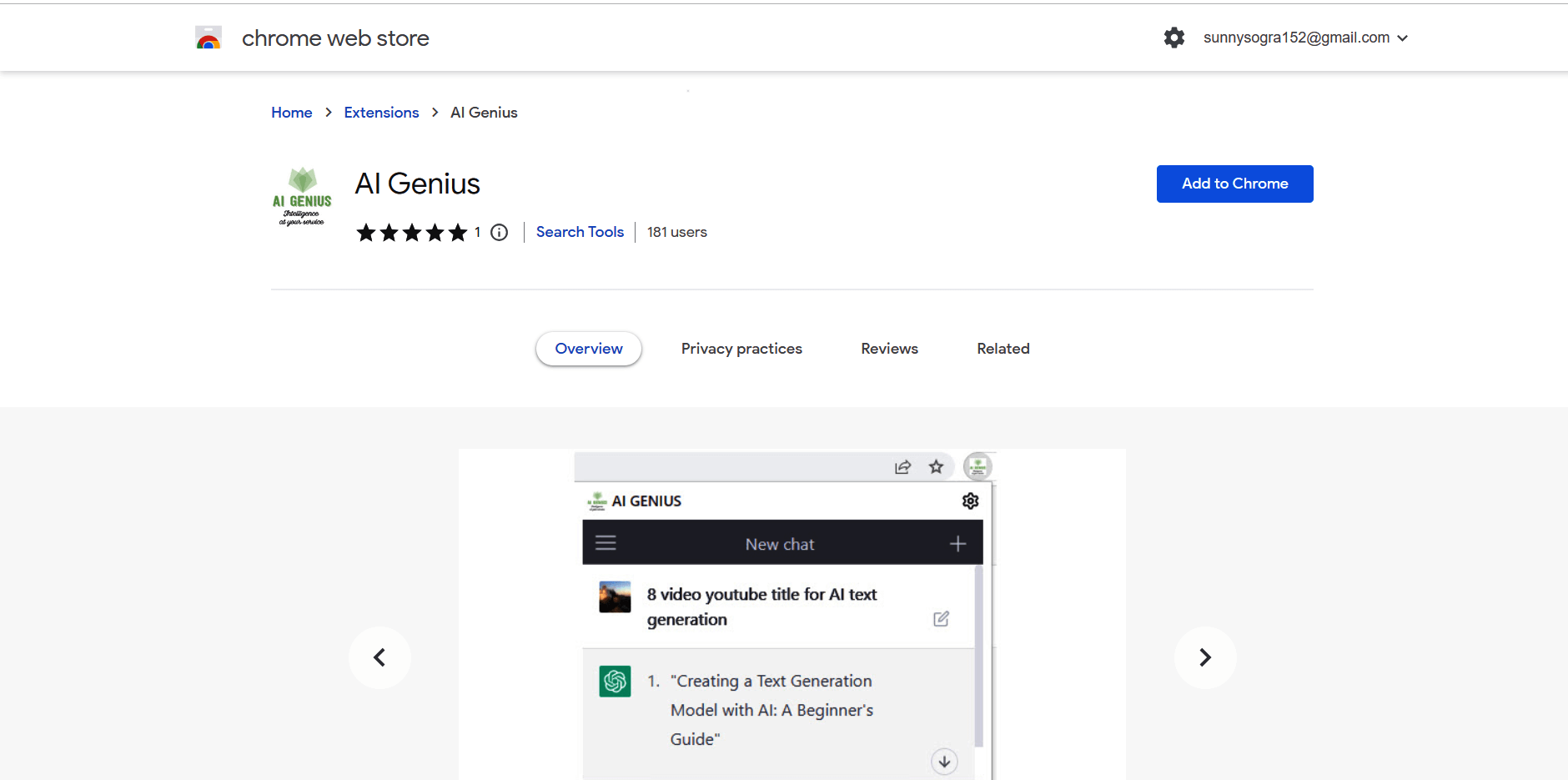Open the Related tab

click(1003, 349)
